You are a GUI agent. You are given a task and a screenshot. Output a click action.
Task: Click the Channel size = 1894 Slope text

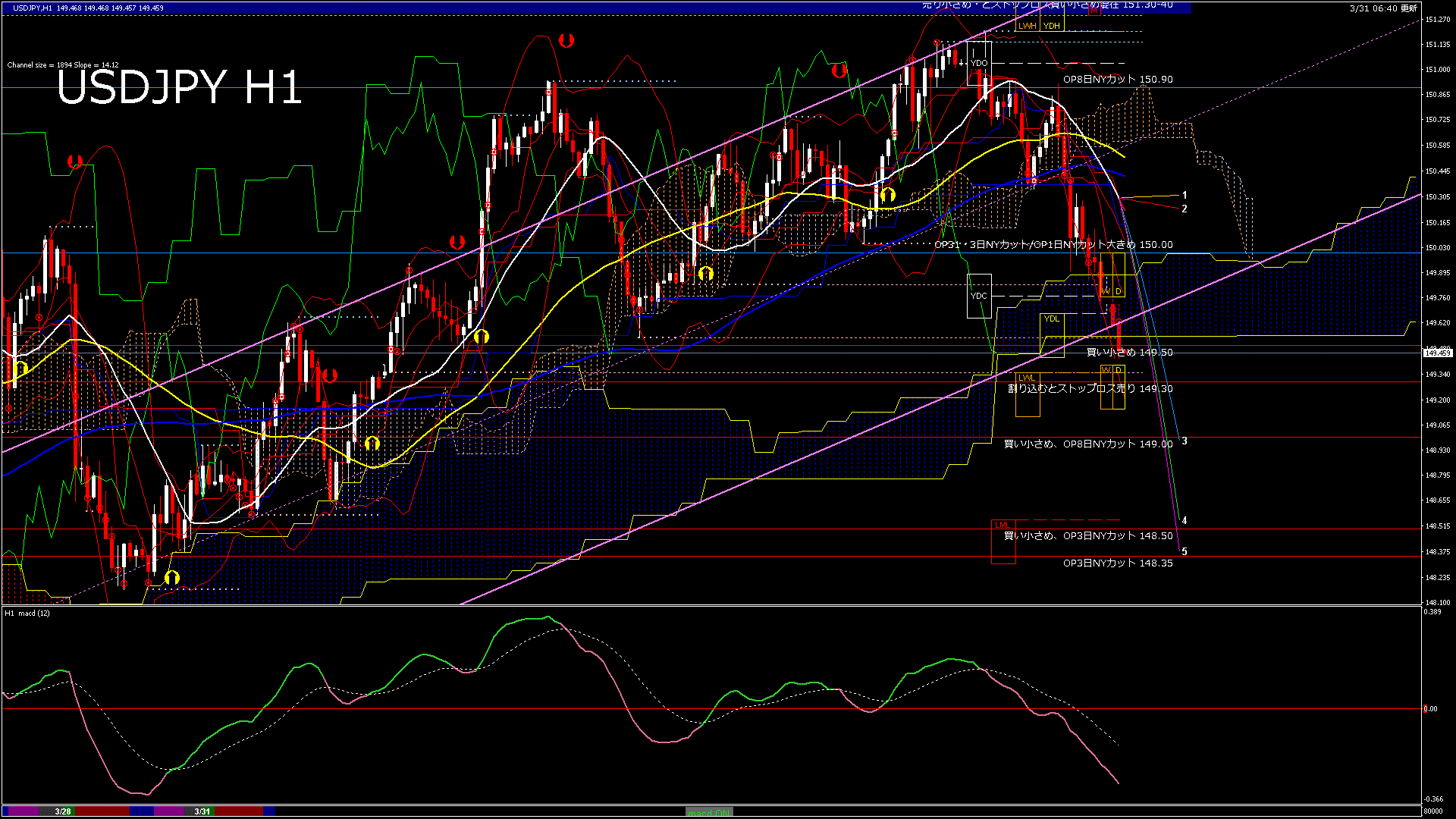click(63, 65)
